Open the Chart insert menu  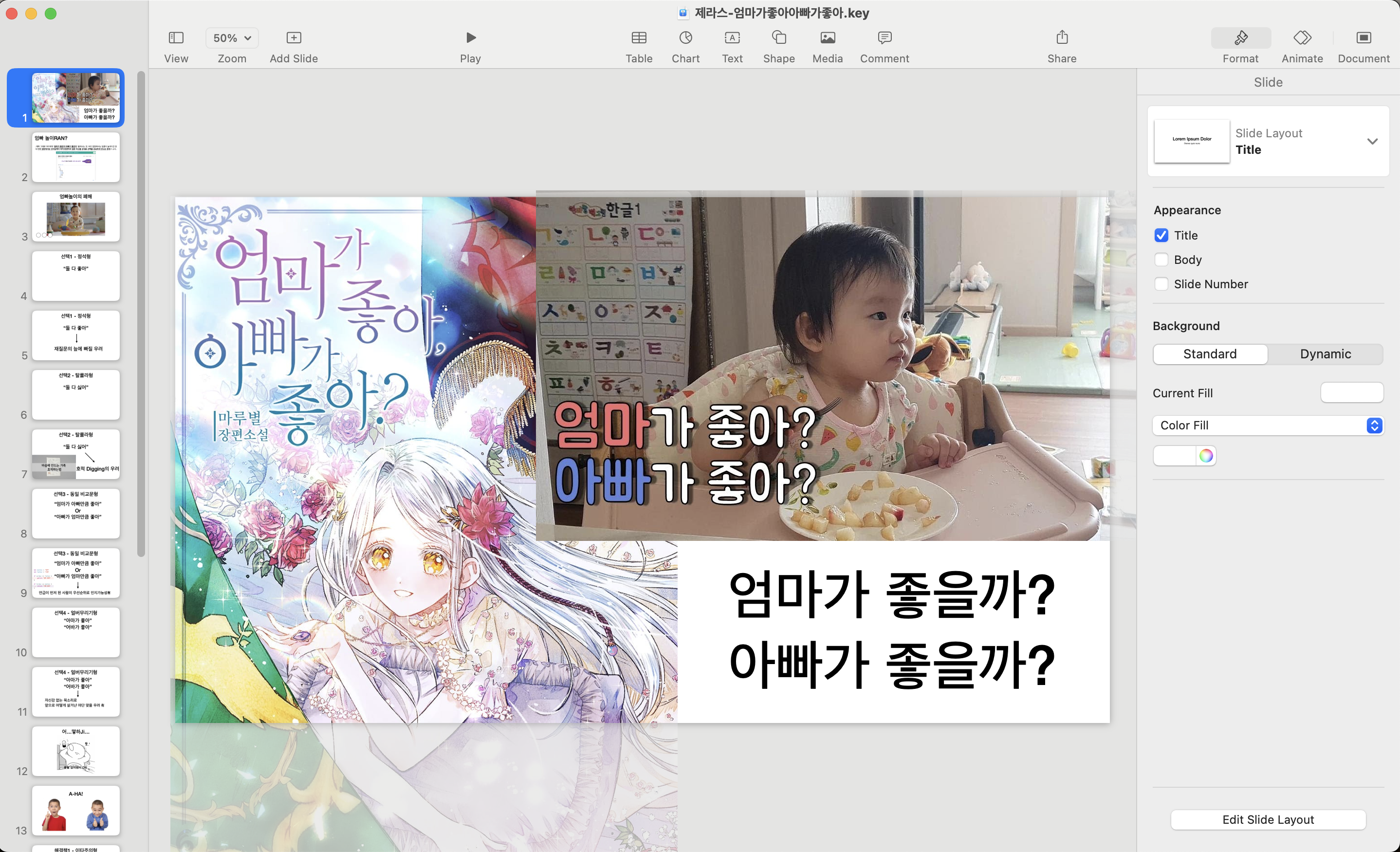pyautogui.click(x=685, y=38)
